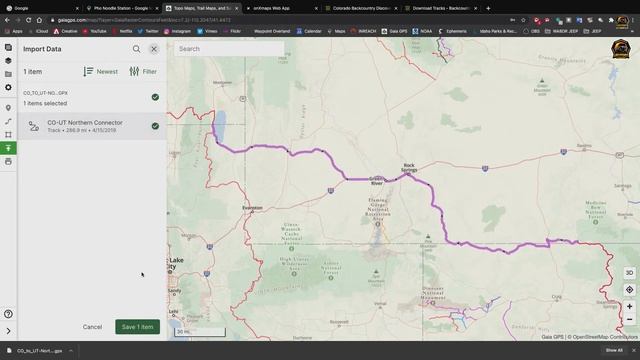This screenshot has height=360, width=640.
Task: Expand the sidebar with bottom chevron
Action: (x=8, y=331)
